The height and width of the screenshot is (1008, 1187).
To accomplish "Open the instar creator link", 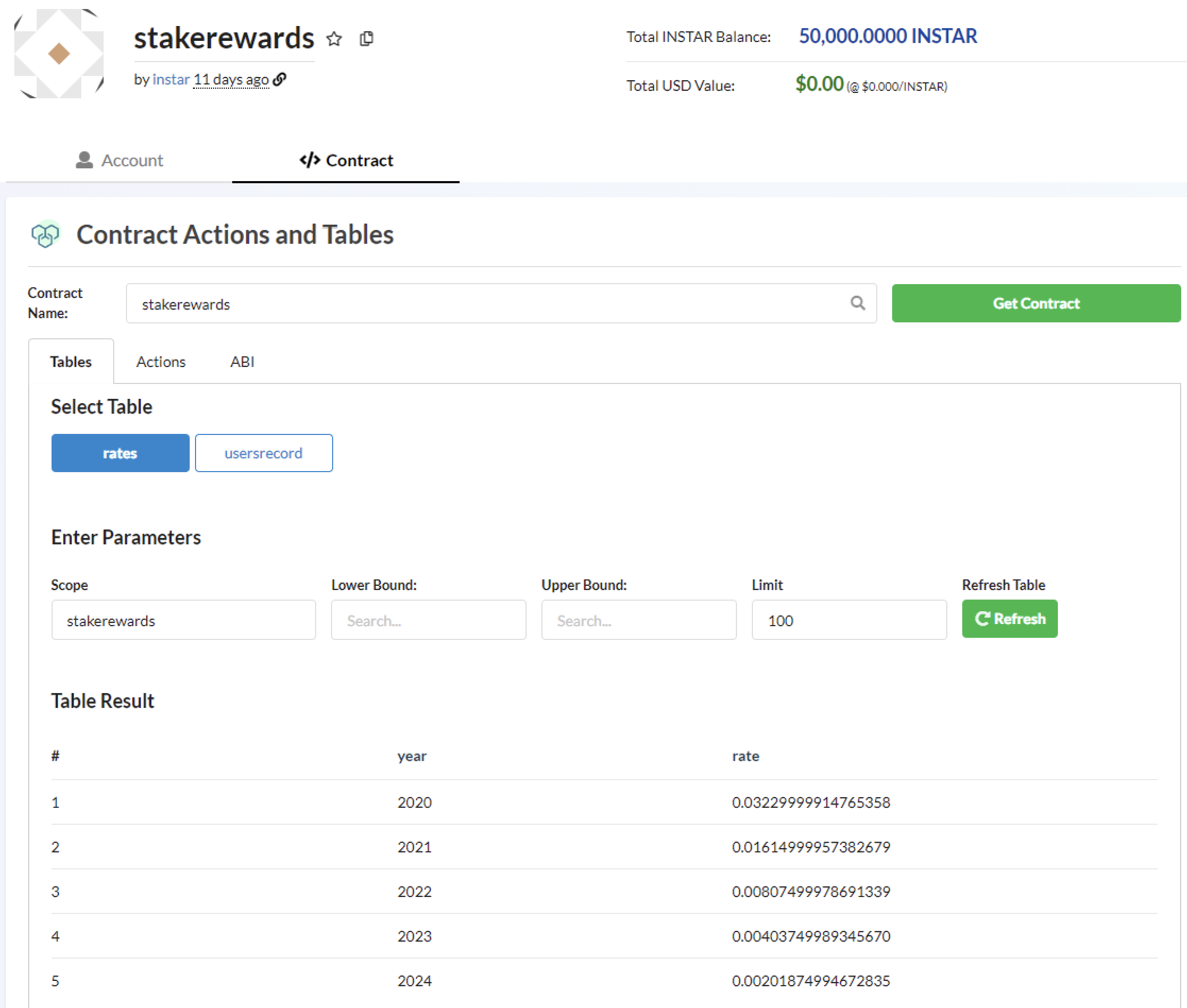I will tap(171, 80).
